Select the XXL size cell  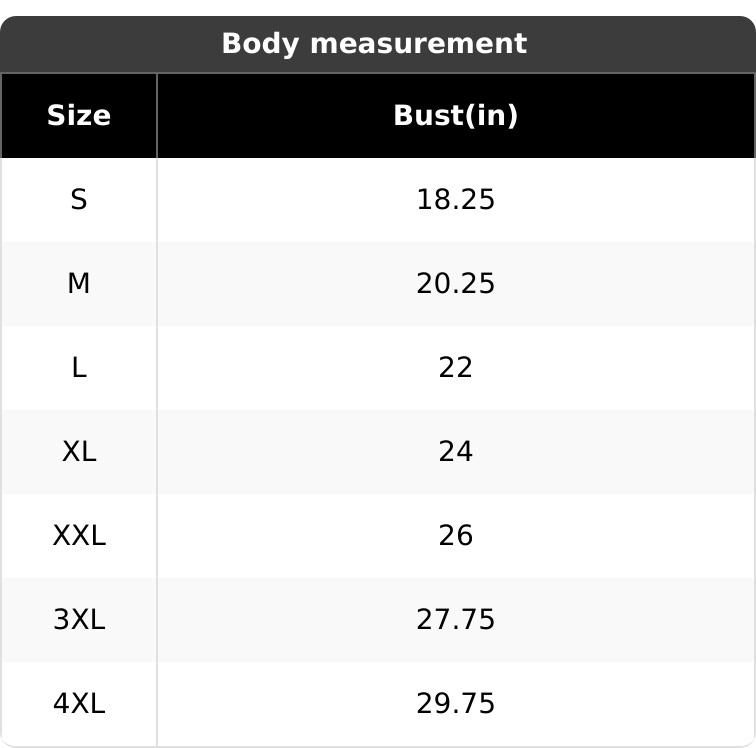79,536
